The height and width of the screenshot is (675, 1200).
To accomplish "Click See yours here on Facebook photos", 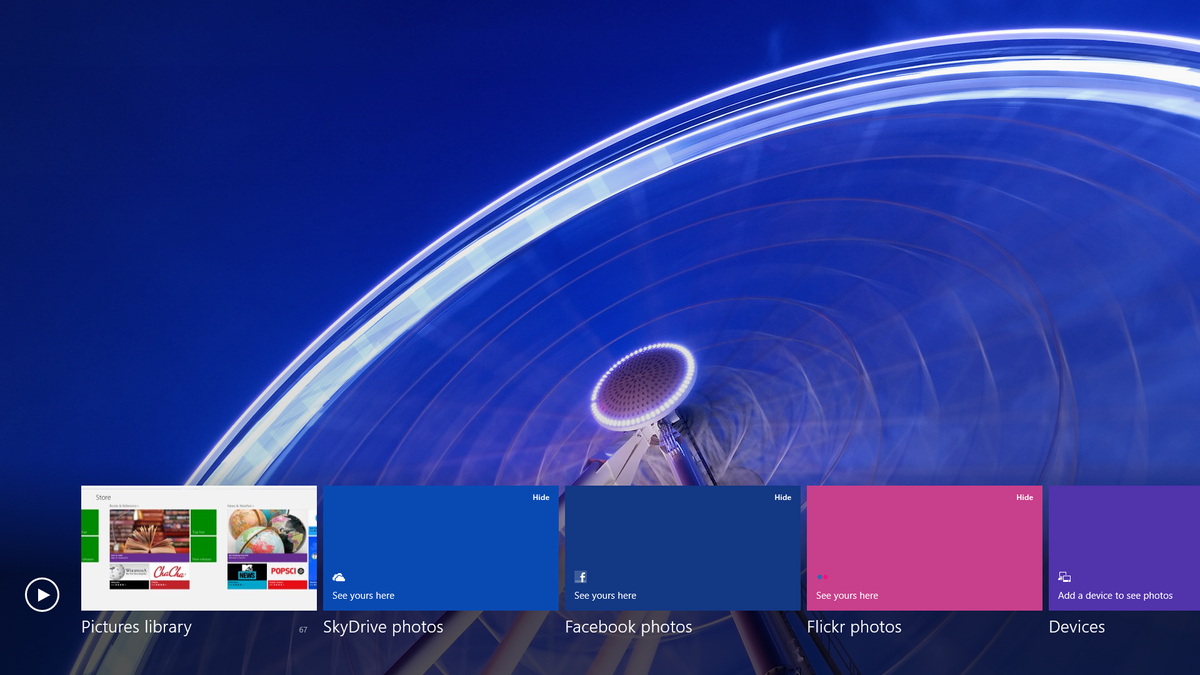I will point(604,595).
